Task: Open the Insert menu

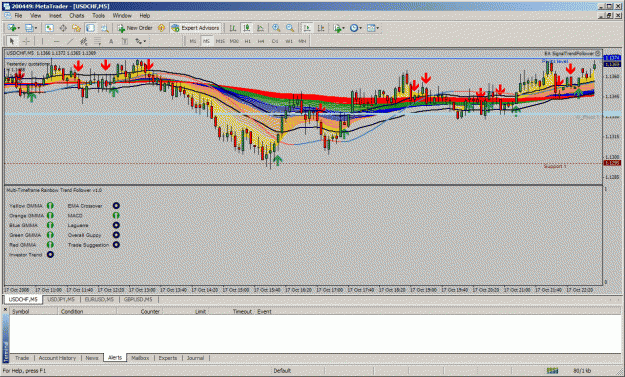Action: click(55, 16)
